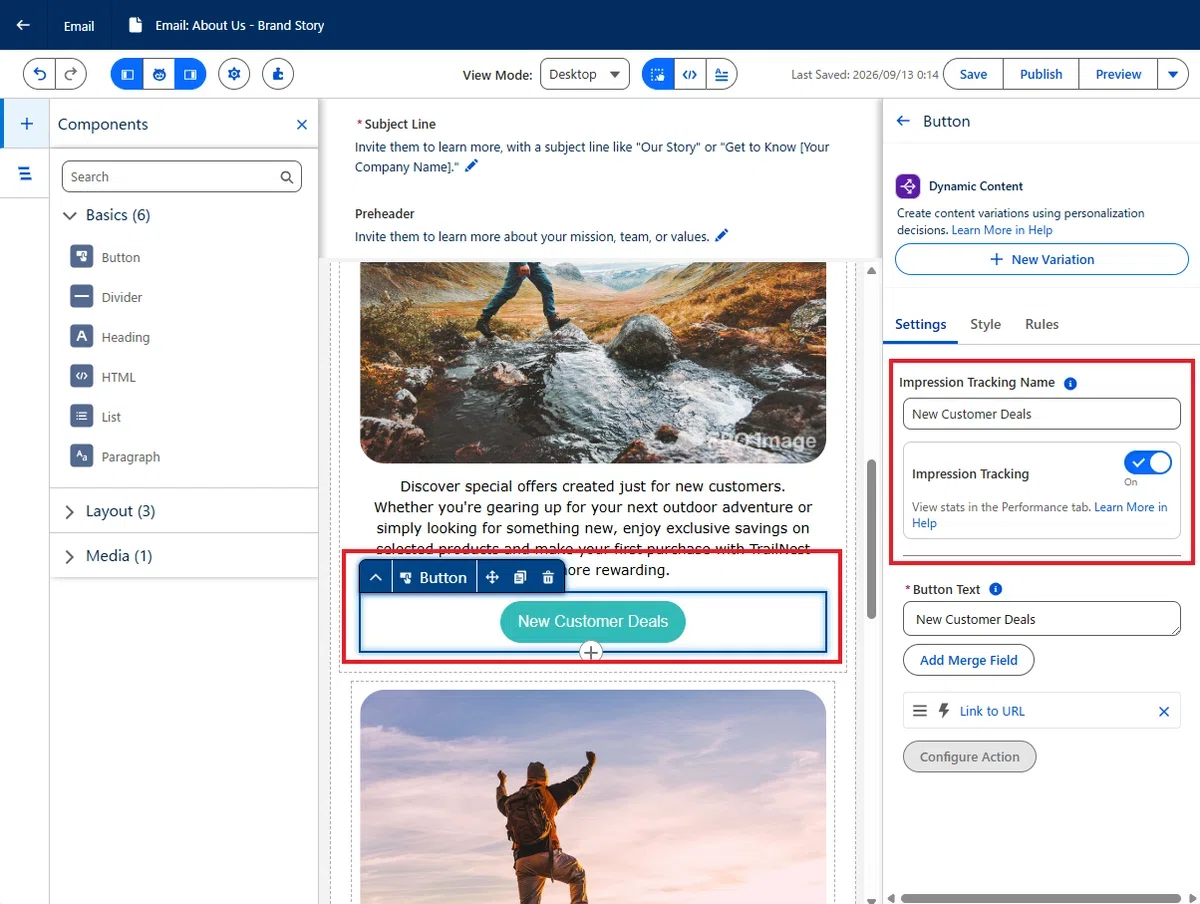Screen dimensions: 1200x904
Task: Select the Divider component icon
Action: (x=81, y=297)
